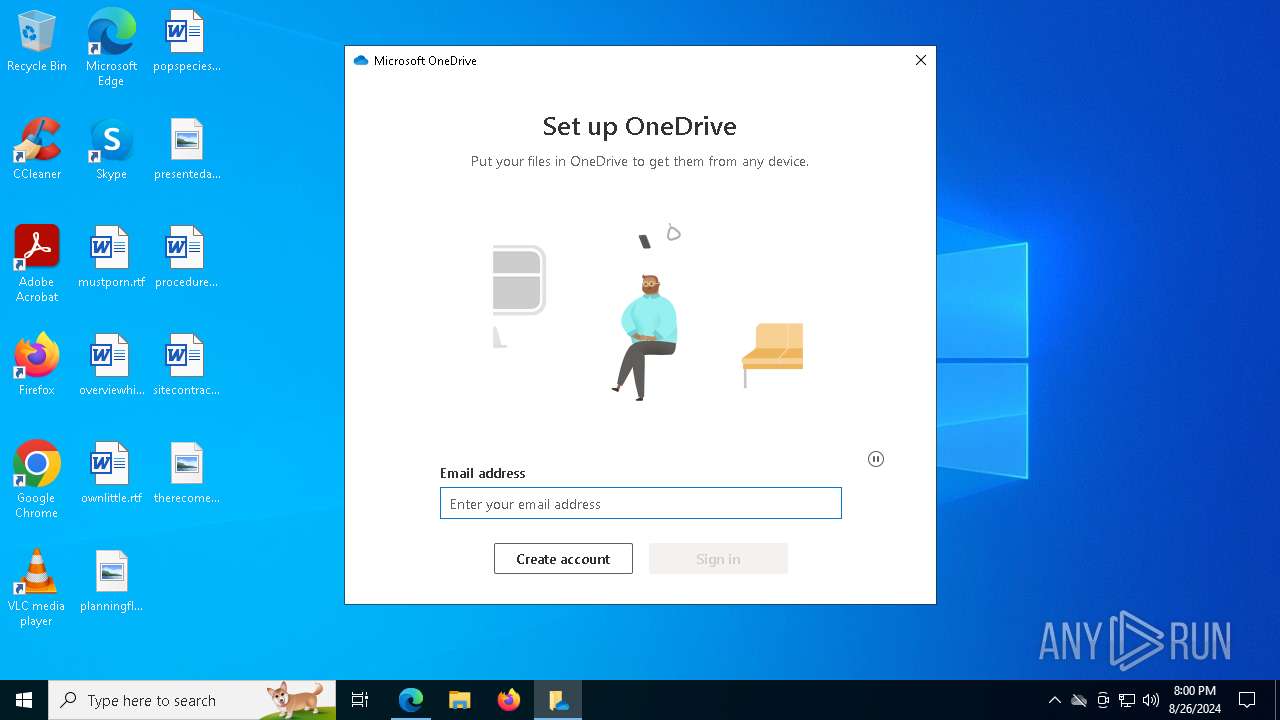Select the Skype desktop shortcut
Viewport: 1280px width, 720px height.
111,150
